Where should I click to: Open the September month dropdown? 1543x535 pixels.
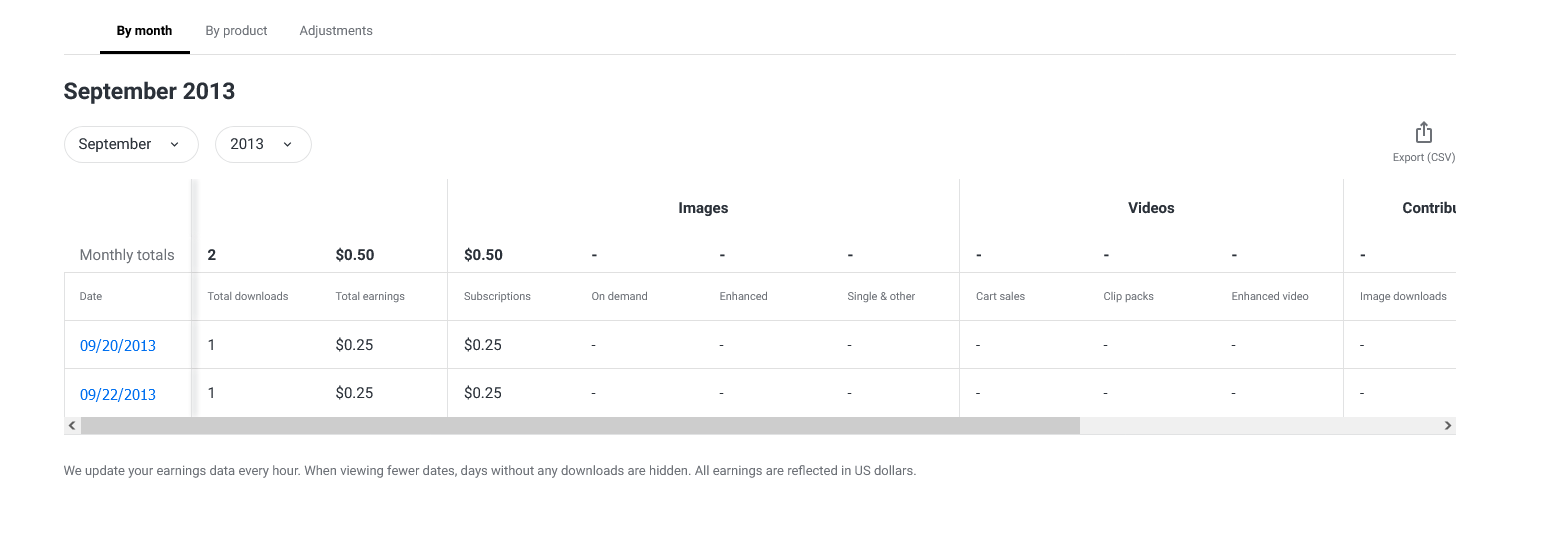pyautogui.click(x=130, y=144)
